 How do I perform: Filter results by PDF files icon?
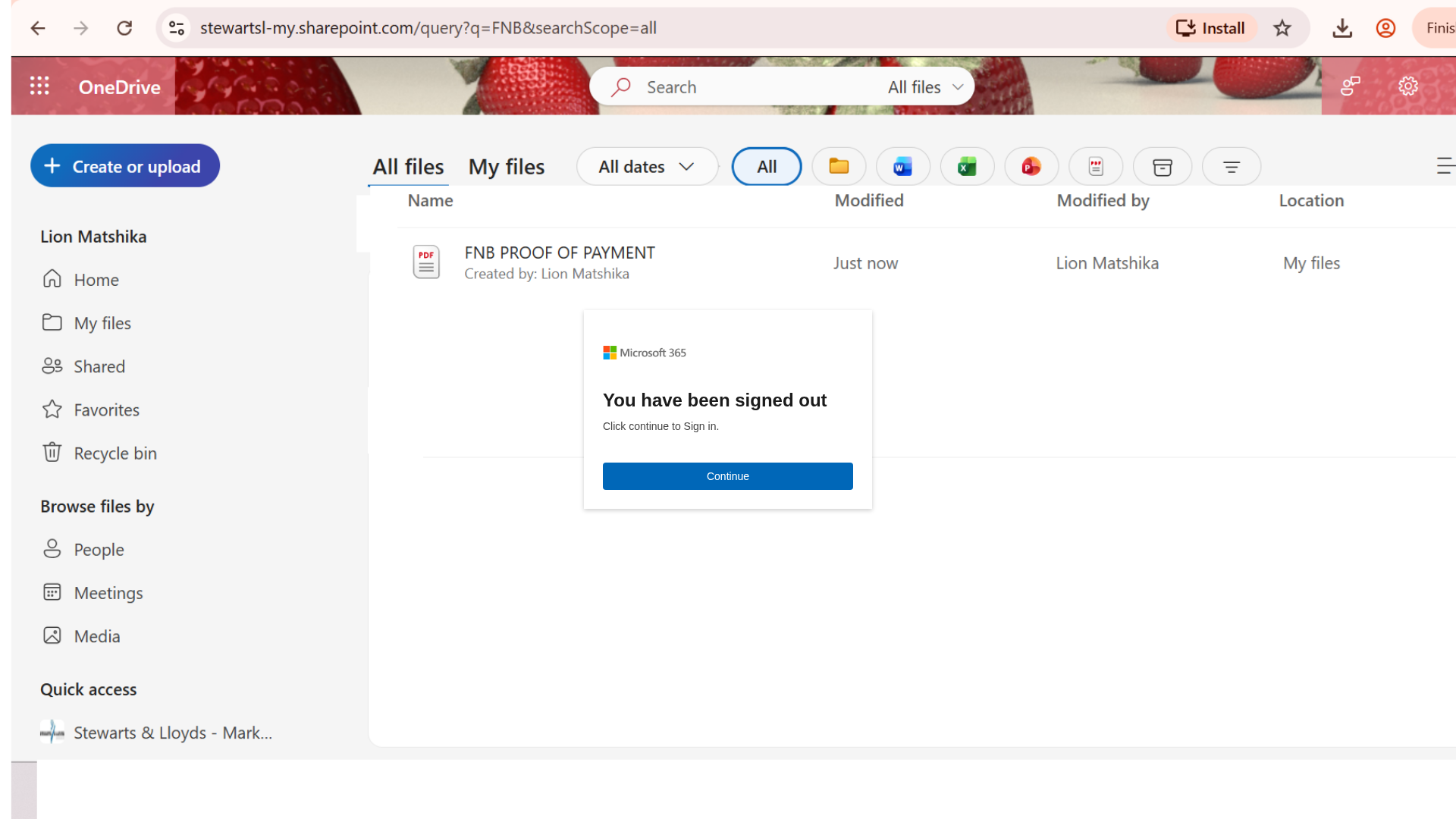pos(1096,167)
